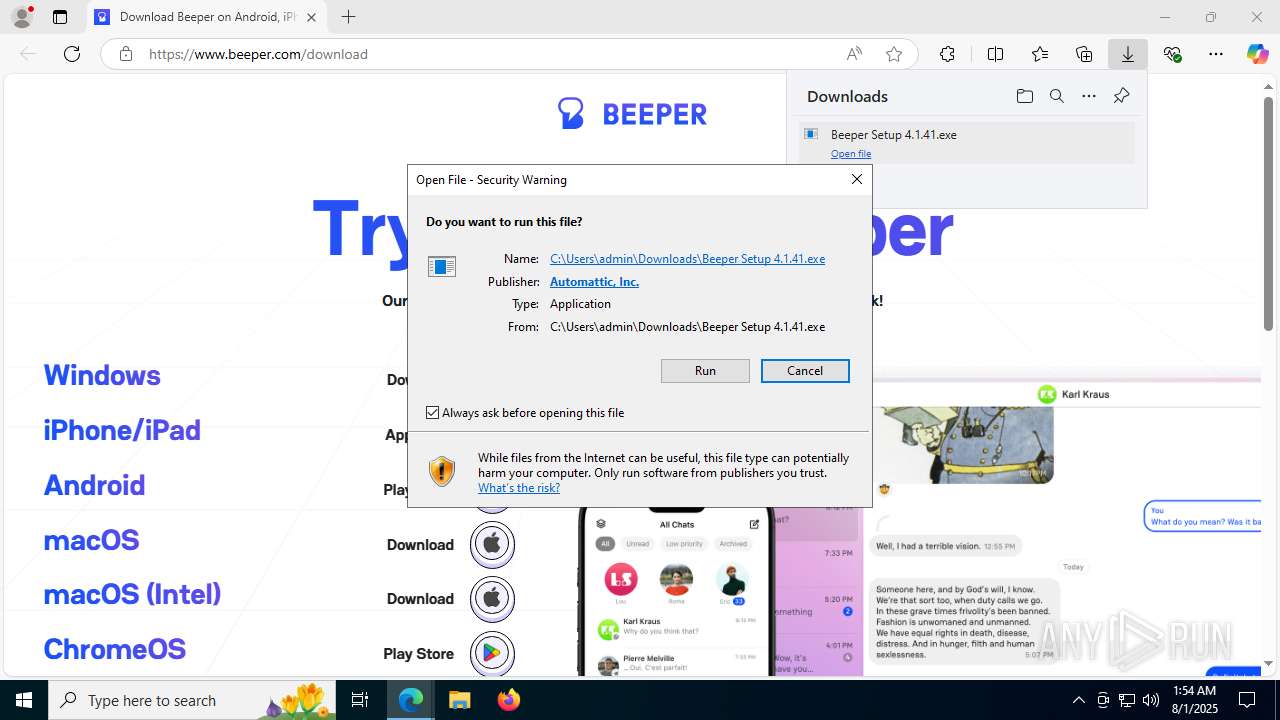Open the Windows Start menu

coord(24,700)
